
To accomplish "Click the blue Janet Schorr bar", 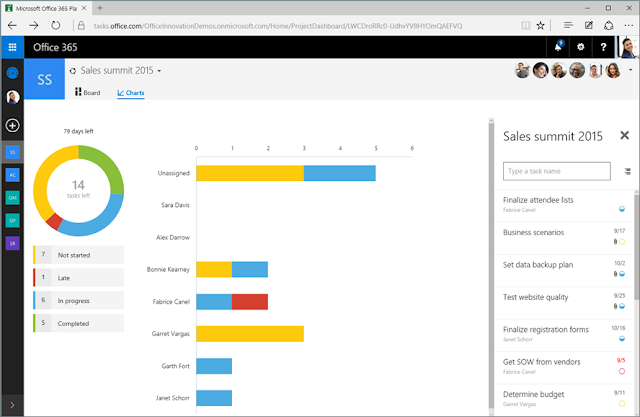I will click(x=214, y=398).
